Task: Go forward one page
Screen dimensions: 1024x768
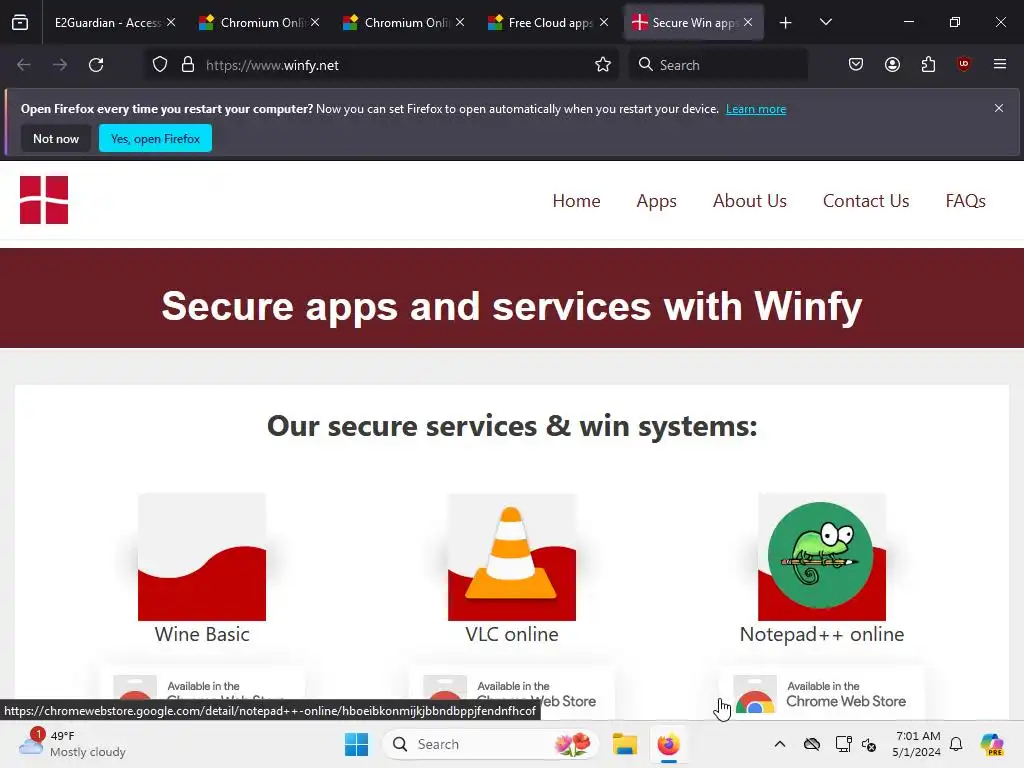Action: pyautogui.click(x=60, y=65)
